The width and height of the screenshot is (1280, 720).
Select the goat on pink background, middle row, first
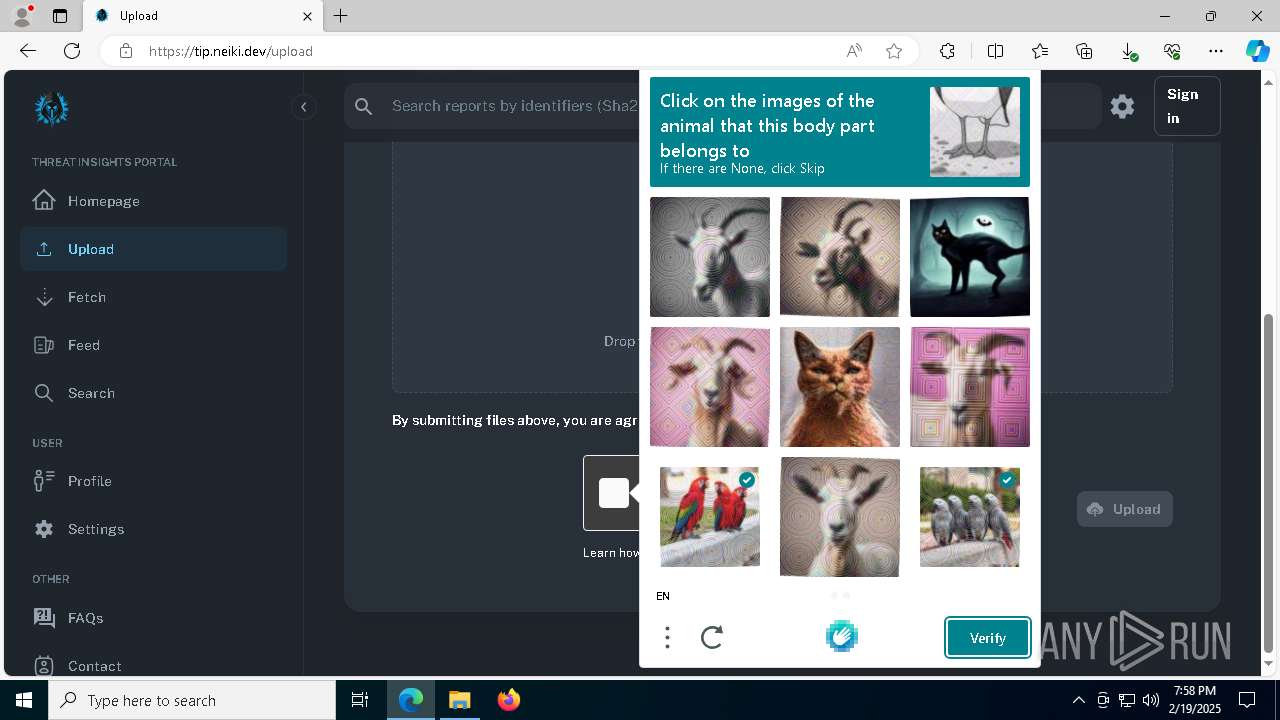click(710, 387)
